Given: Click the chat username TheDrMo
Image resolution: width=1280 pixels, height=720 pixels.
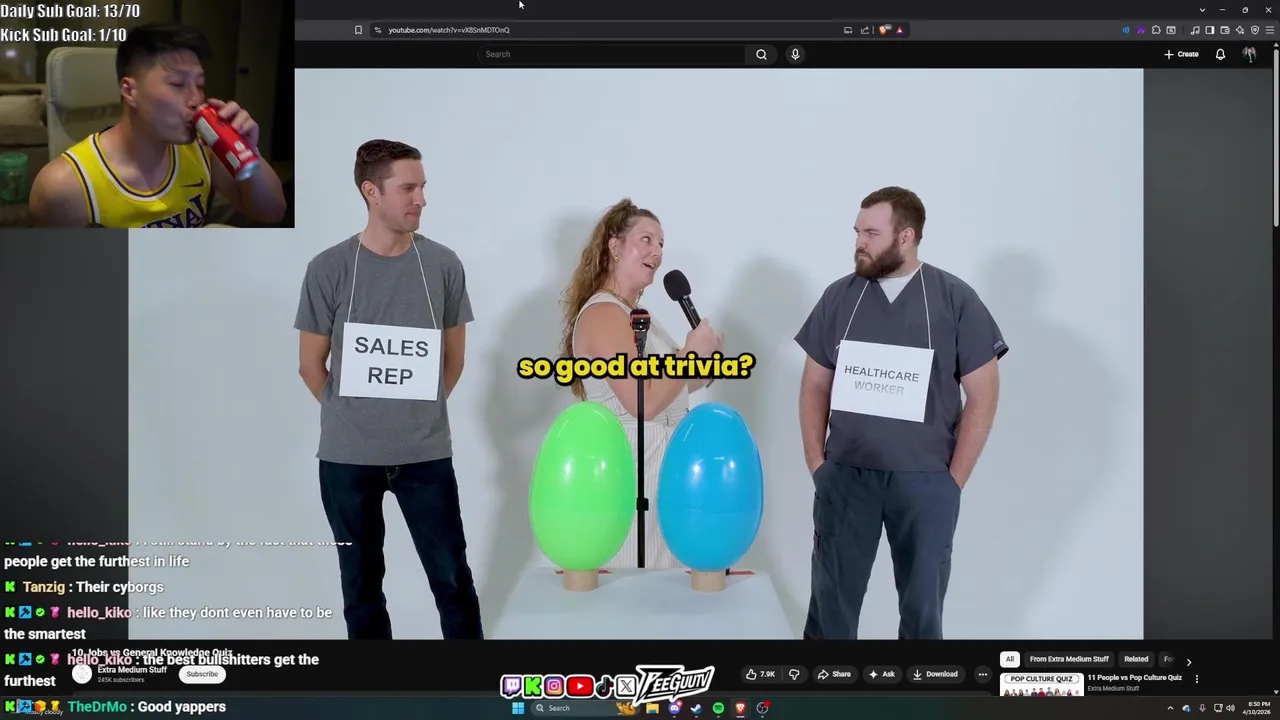Looking at the screenshot, I should tap(97, 706).
